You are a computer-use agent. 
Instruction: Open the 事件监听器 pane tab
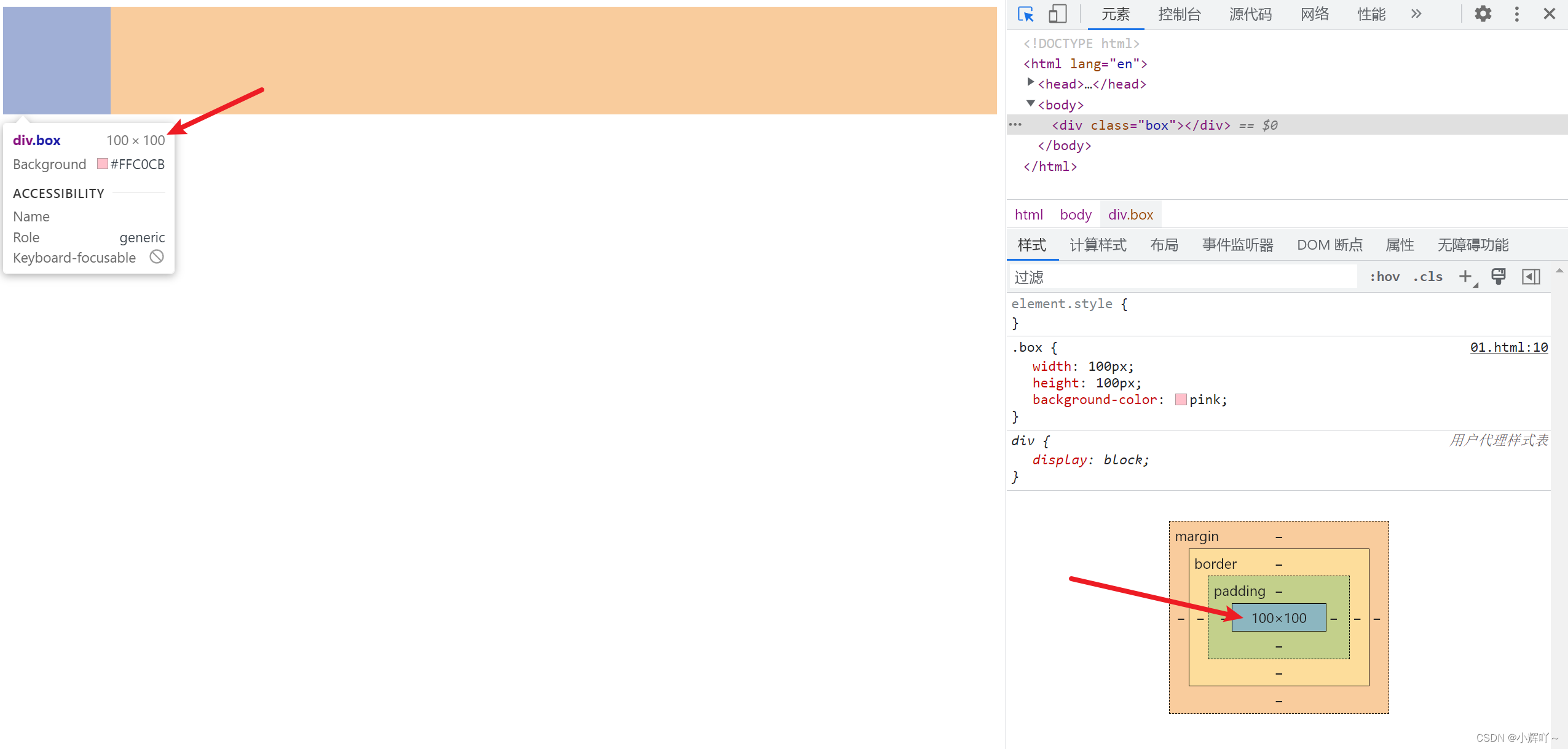[1237, 245]
